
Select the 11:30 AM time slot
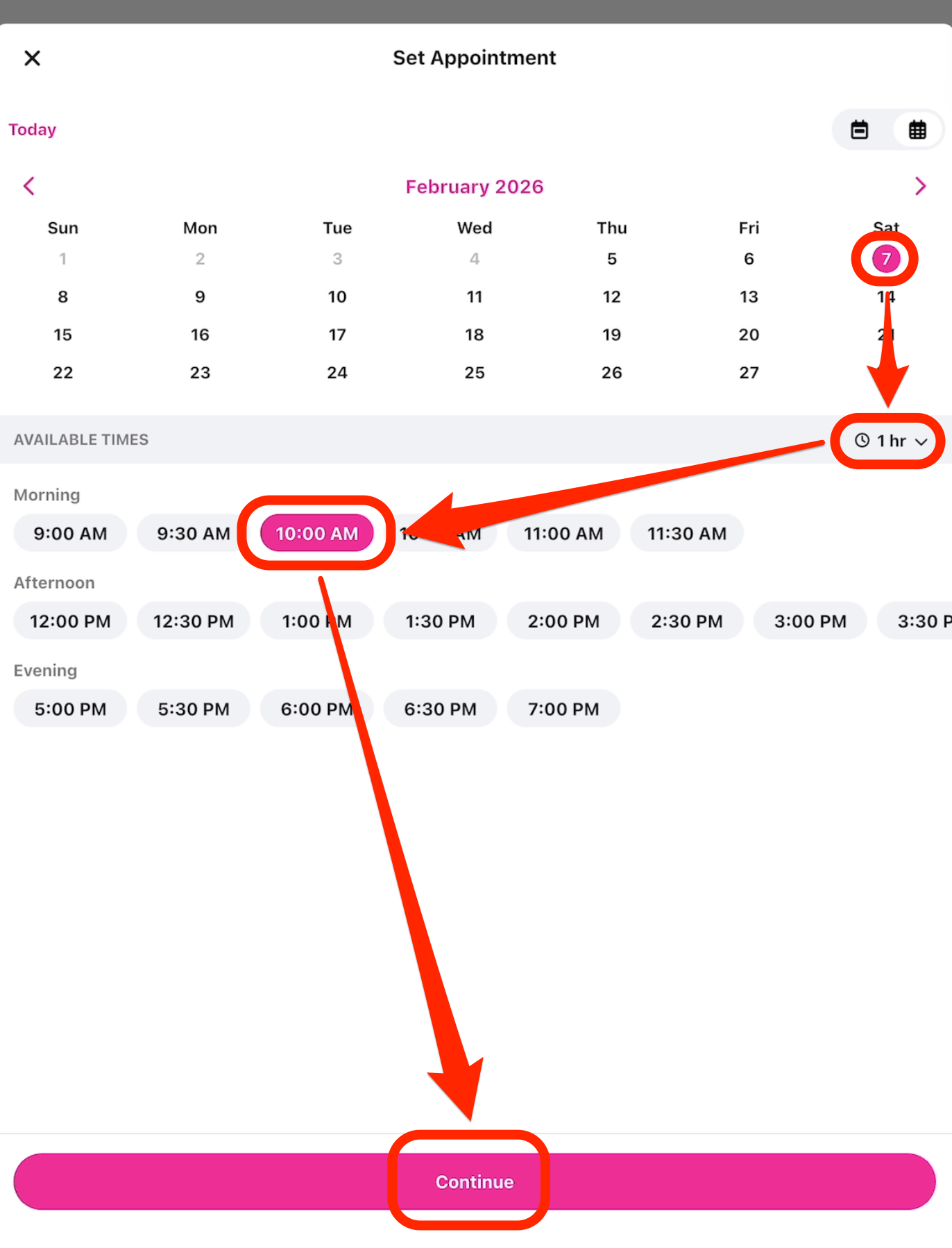[x=686, y=533]
